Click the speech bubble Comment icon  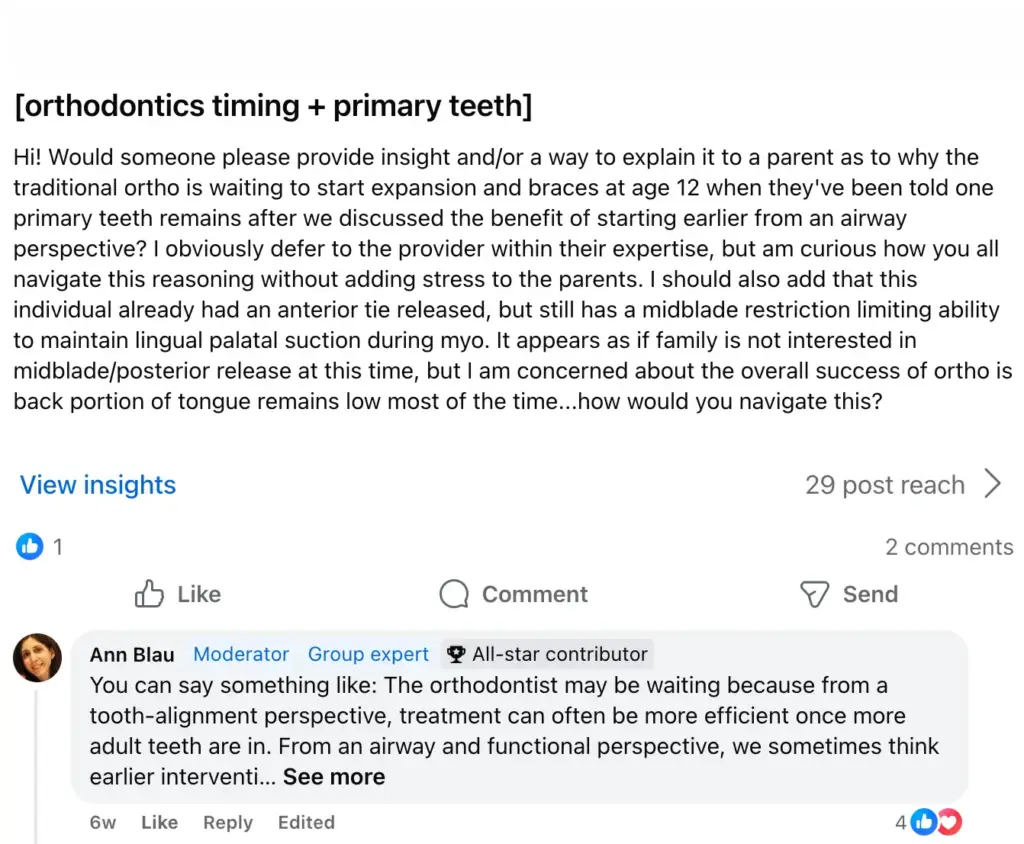click(454, 594)
